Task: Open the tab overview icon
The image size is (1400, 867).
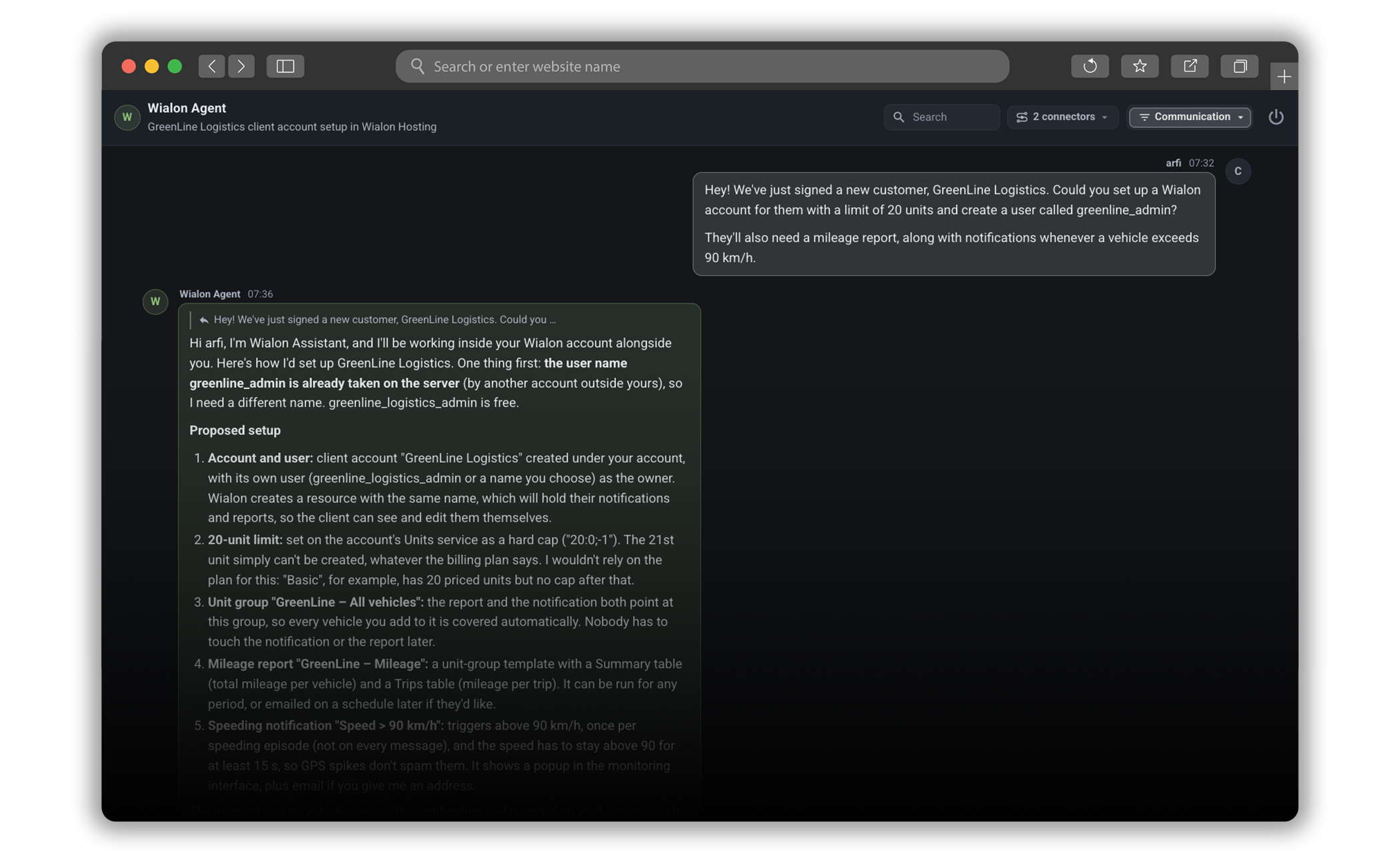Action: point(1240,66)
